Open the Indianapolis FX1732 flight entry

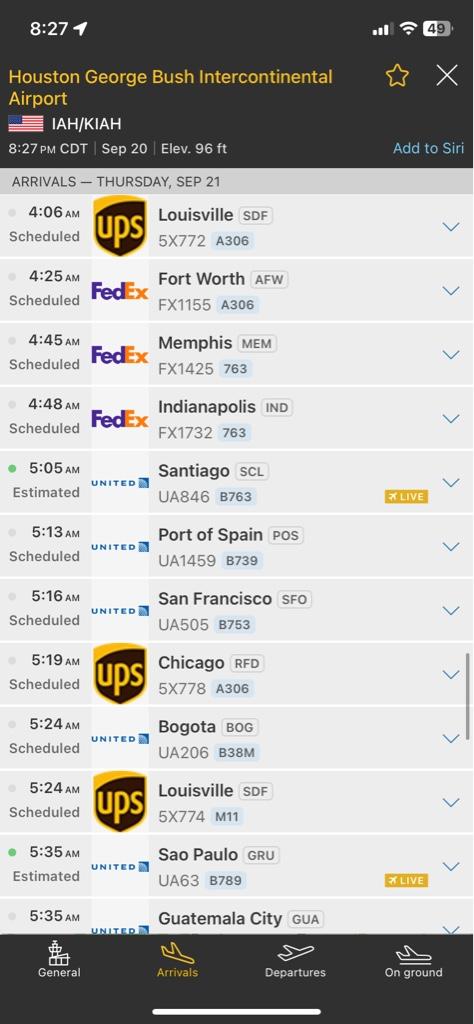click(x=237, y=419)
